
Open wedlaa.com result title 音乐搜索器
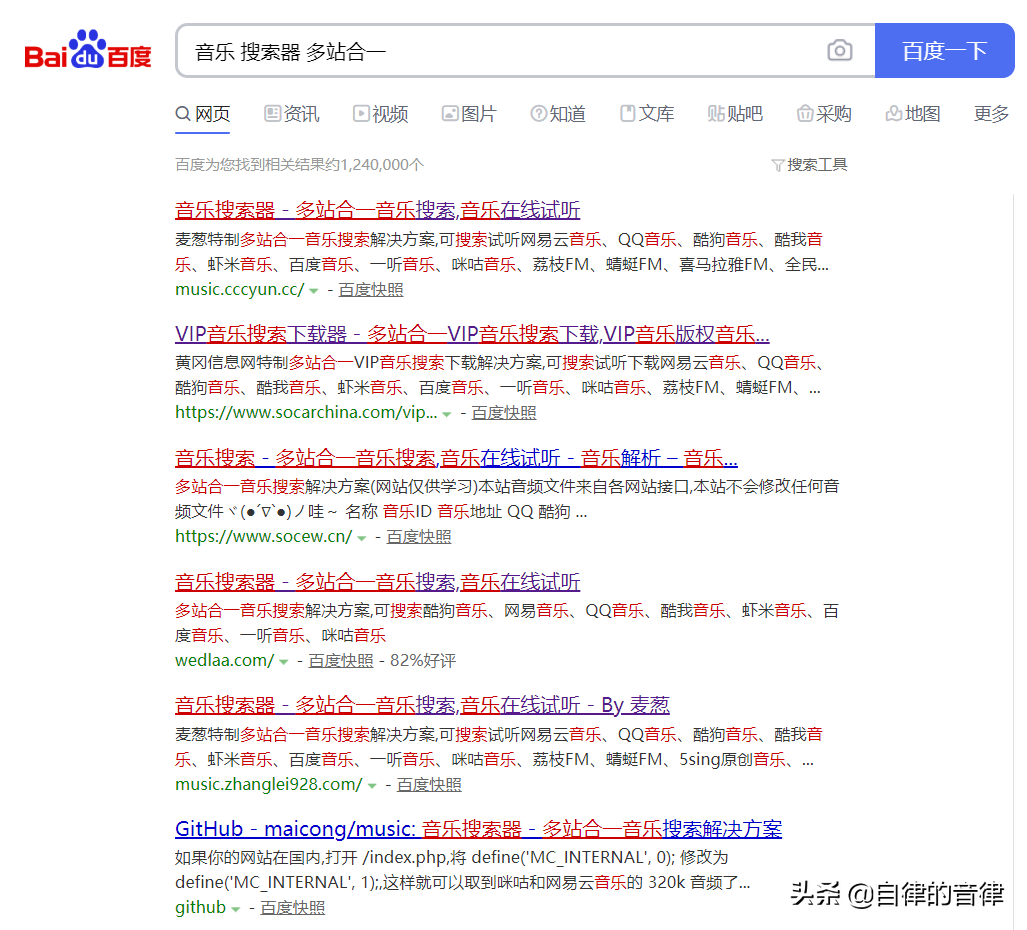[x=377, y=581]
